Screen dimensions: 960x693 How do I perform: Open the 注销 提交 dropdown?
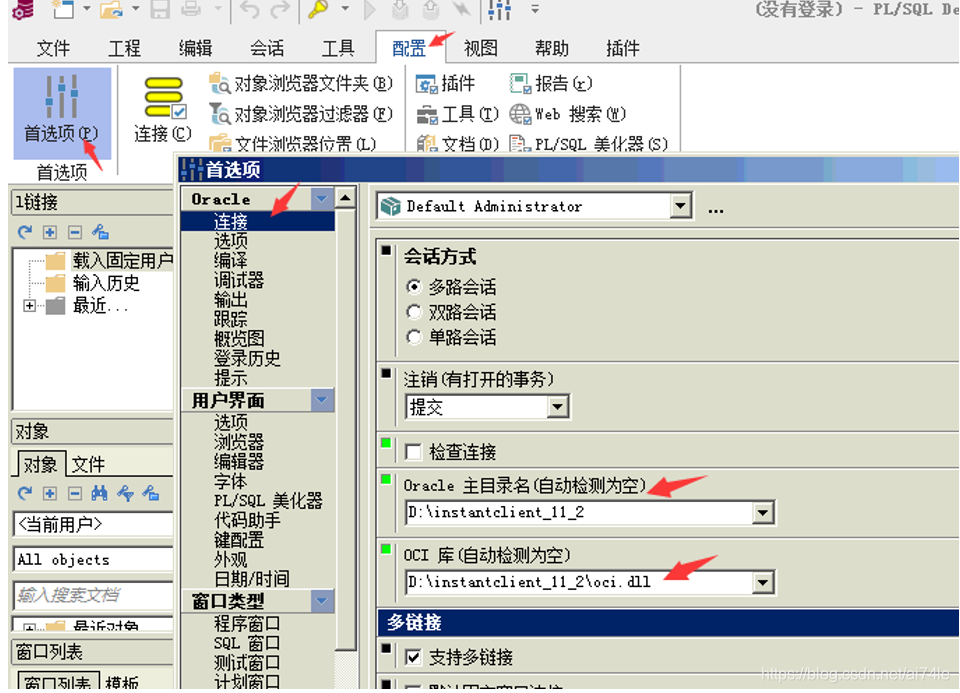coord(557,407)
